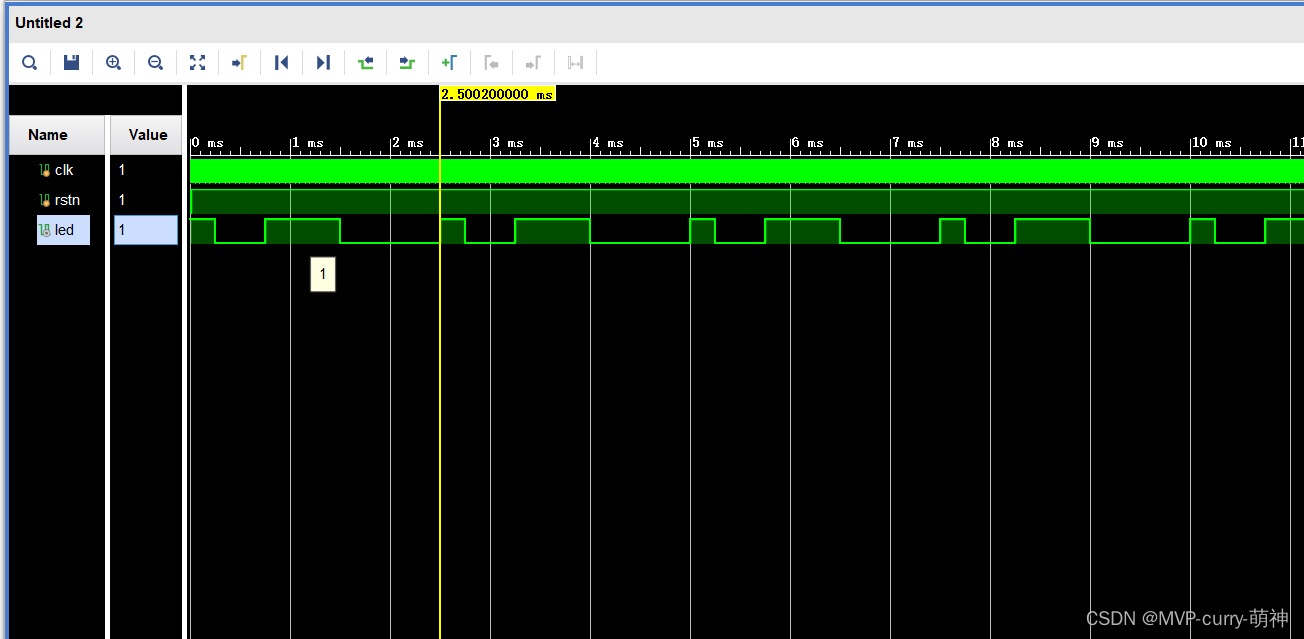Open the waveform search tool
This screenshot has height=639, width=1304.
(30, 63)
